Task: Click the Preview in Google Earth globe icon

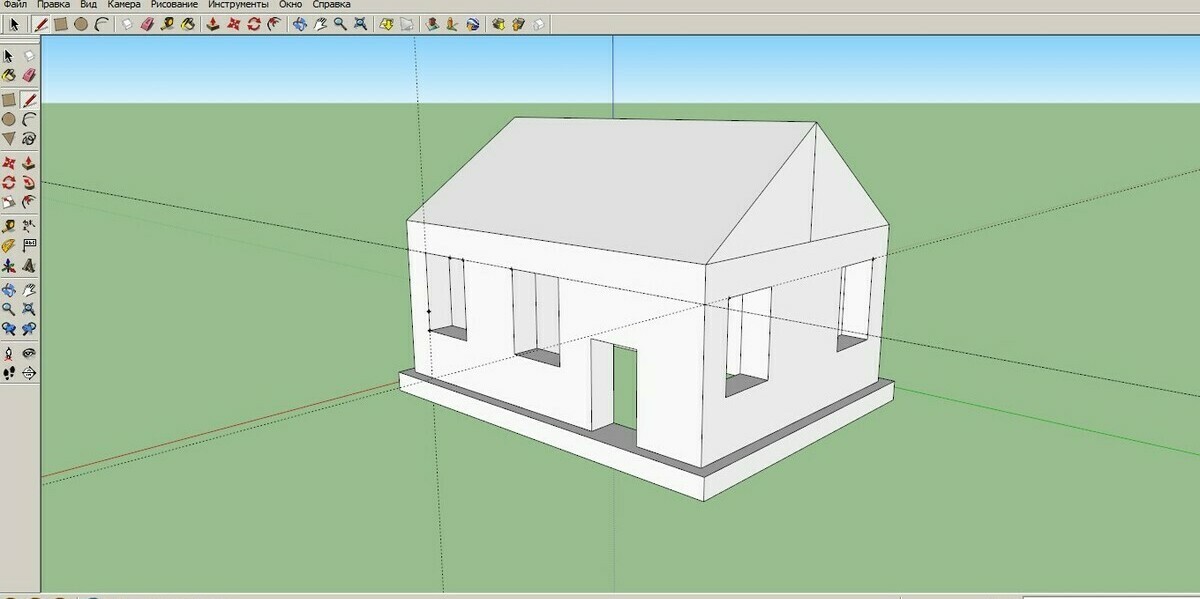Action: (472, 24)
